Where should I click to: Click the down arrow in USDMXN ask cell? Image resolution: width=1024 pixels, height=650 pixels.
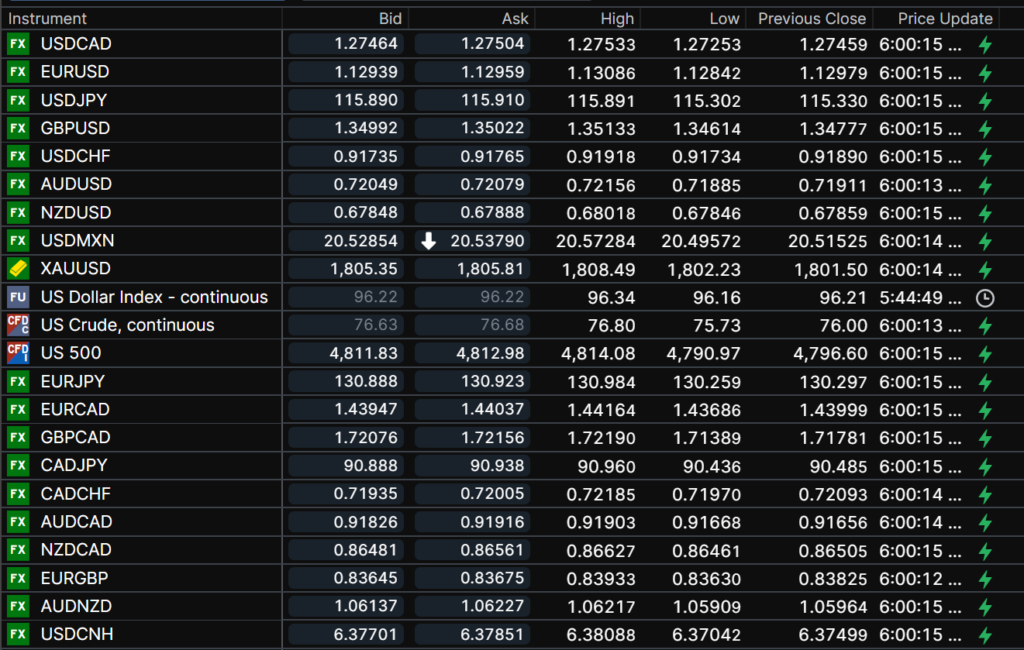click(429, 241)
